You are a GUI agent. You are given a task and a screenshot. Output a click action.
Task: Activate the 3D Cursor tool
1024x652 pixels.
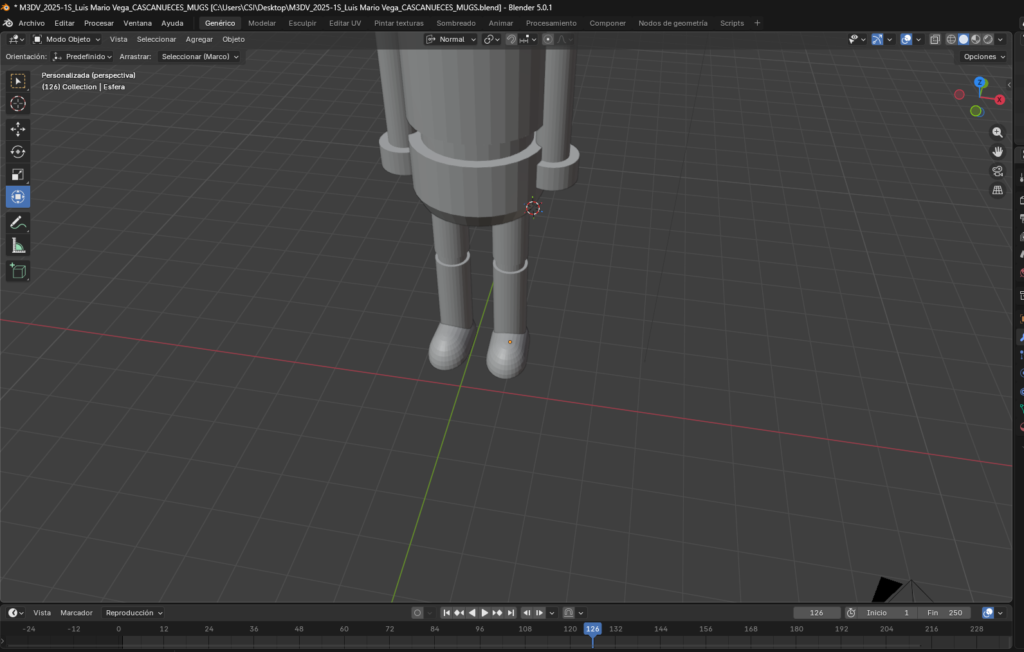point(18,104)
